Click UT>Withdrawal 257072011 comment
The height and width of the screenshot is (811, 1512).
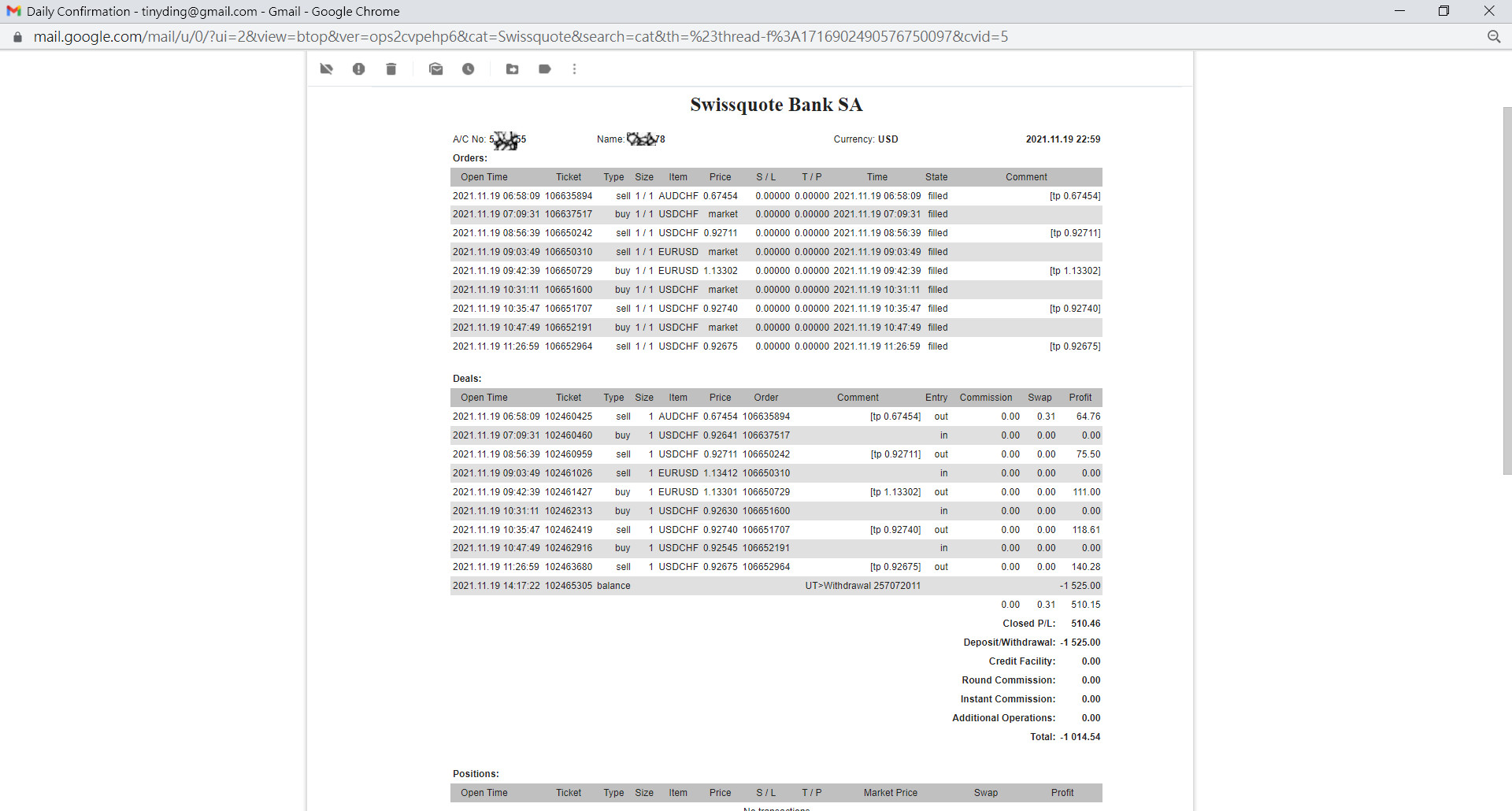click(862, 586)
